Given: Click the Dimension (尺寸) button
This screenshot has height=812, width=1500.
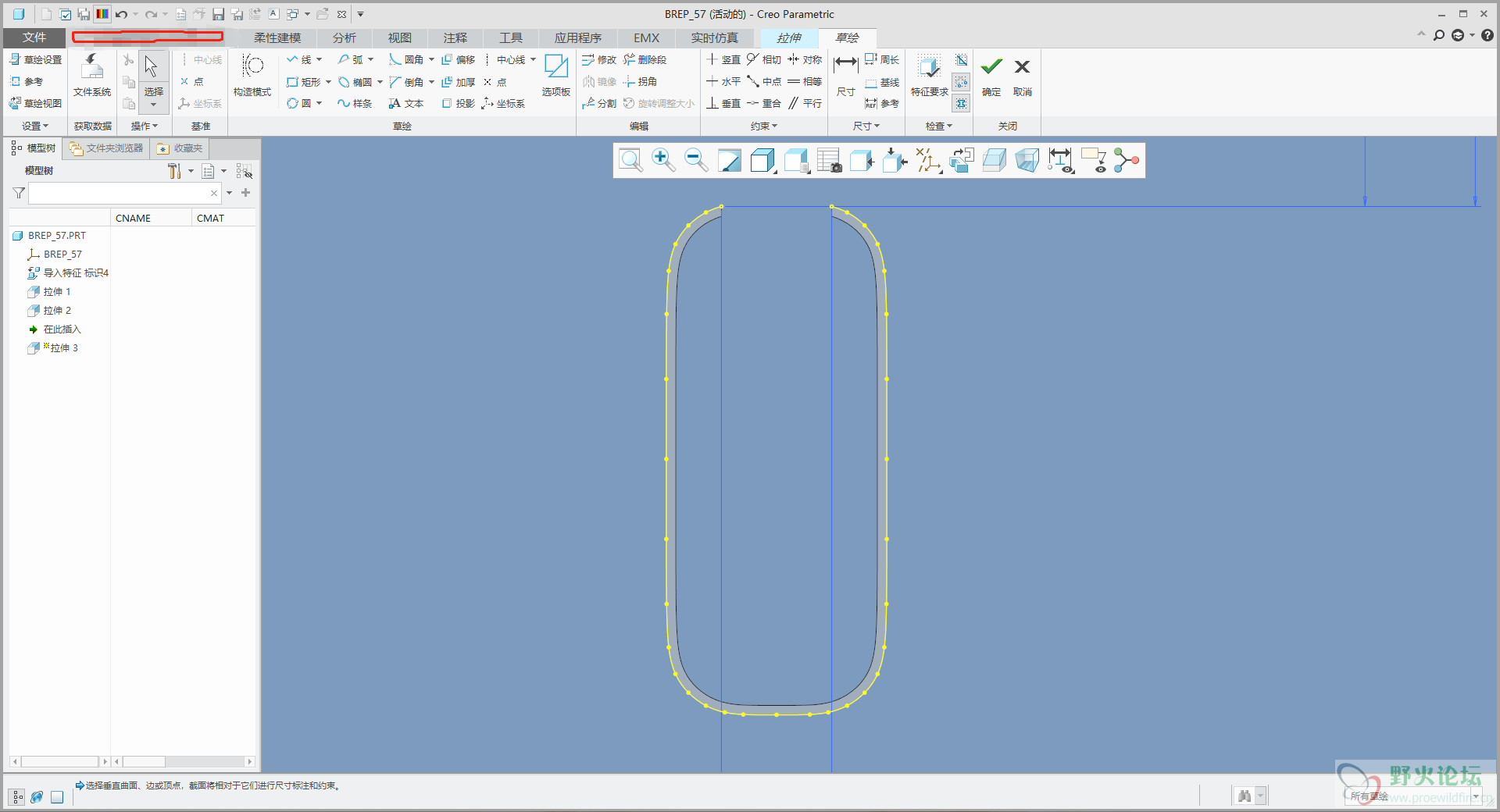Looking at the screenshot, I should pyautogui.click(x=845, y=76).
